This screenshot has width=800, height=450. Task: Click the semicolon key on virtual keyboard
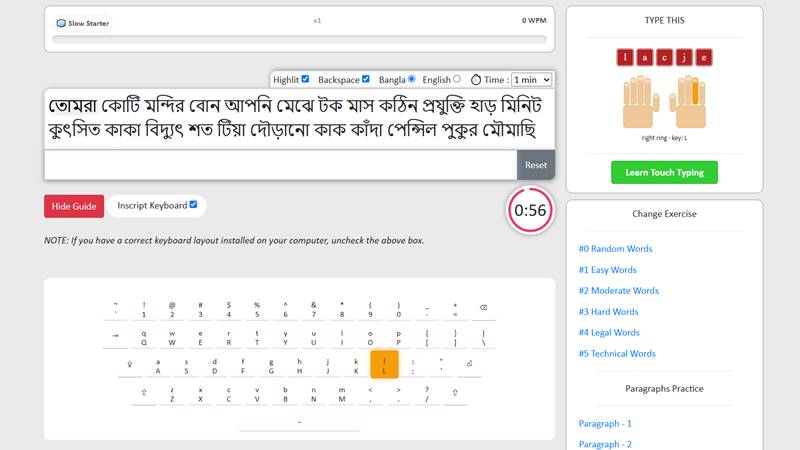413,366
